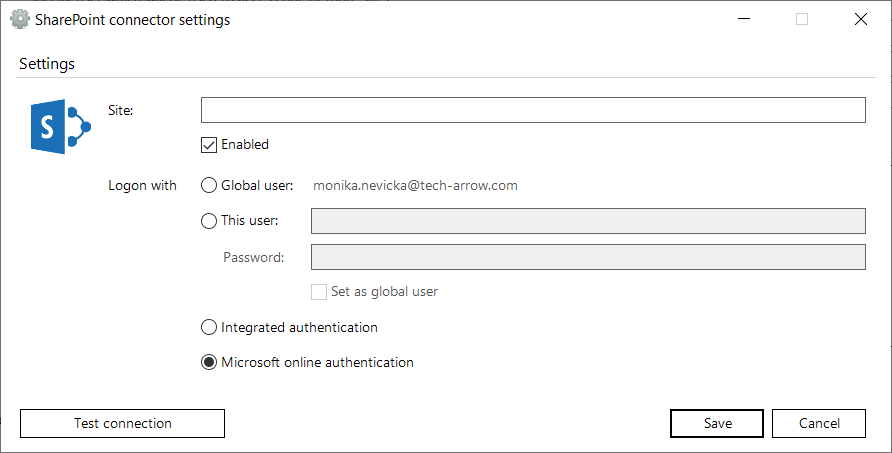Select the This user radio option
Image resolution: width=892 pixels, height=453 pixels.
[209, 221]
